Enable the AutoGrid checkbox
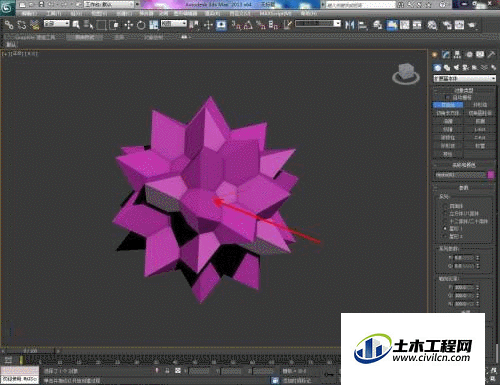The height and width of the screenshot is (385, 500). [x=448, y=98]
